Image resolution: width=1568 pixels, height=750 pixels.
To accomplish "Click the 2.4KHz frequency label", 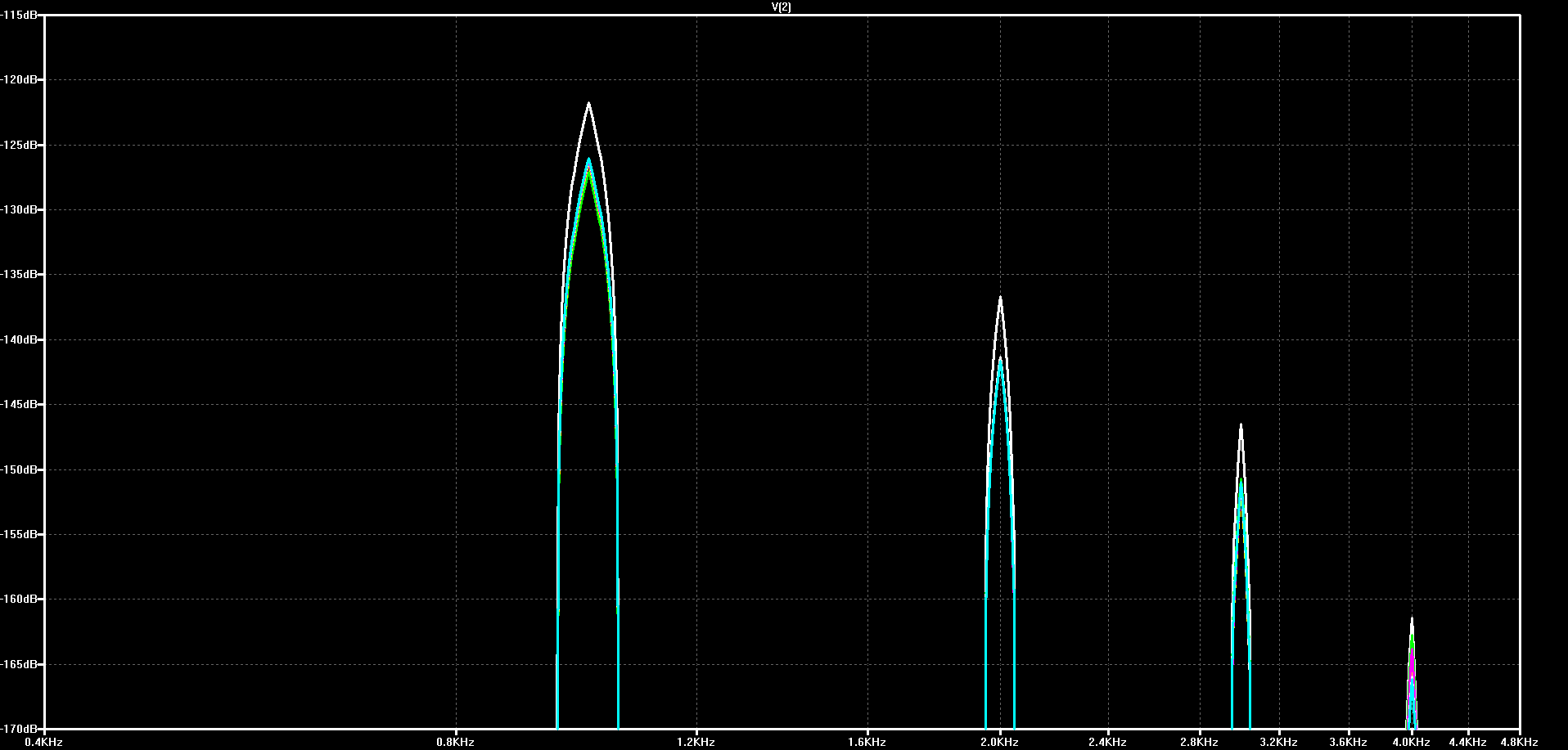I will pos(1108,743).
